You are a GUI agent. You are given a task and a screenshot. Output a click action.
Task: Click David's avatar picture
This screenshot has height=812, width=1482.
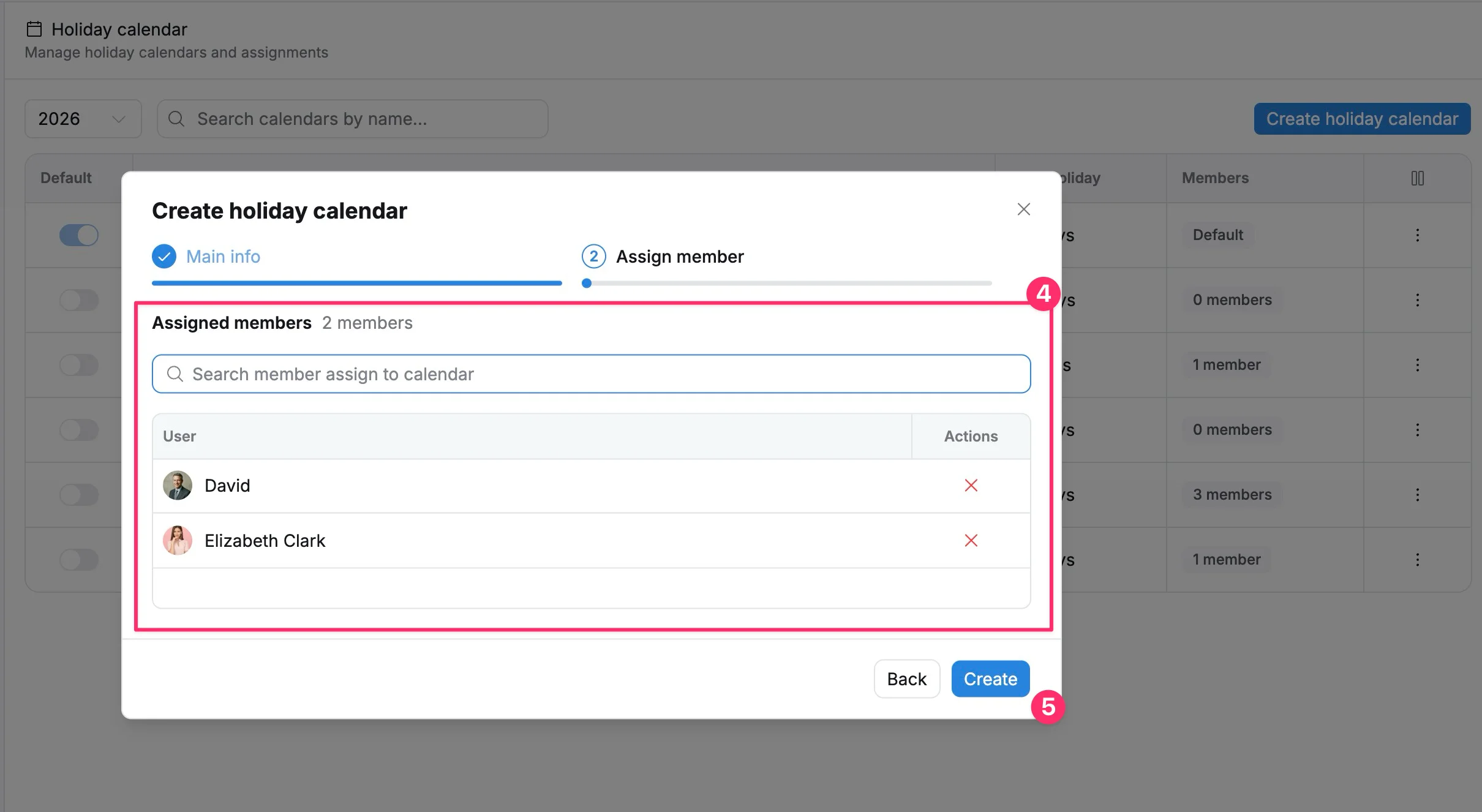tap(178, 486)
